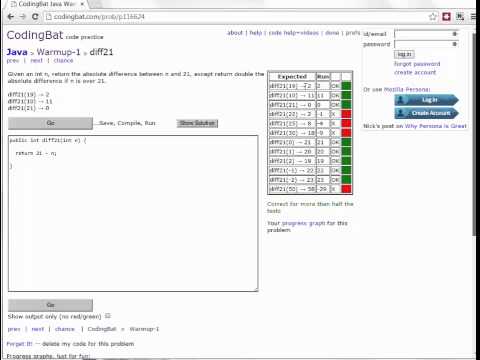
Task: Click green result square for diff21(19) row
Action: coord(346,86)
